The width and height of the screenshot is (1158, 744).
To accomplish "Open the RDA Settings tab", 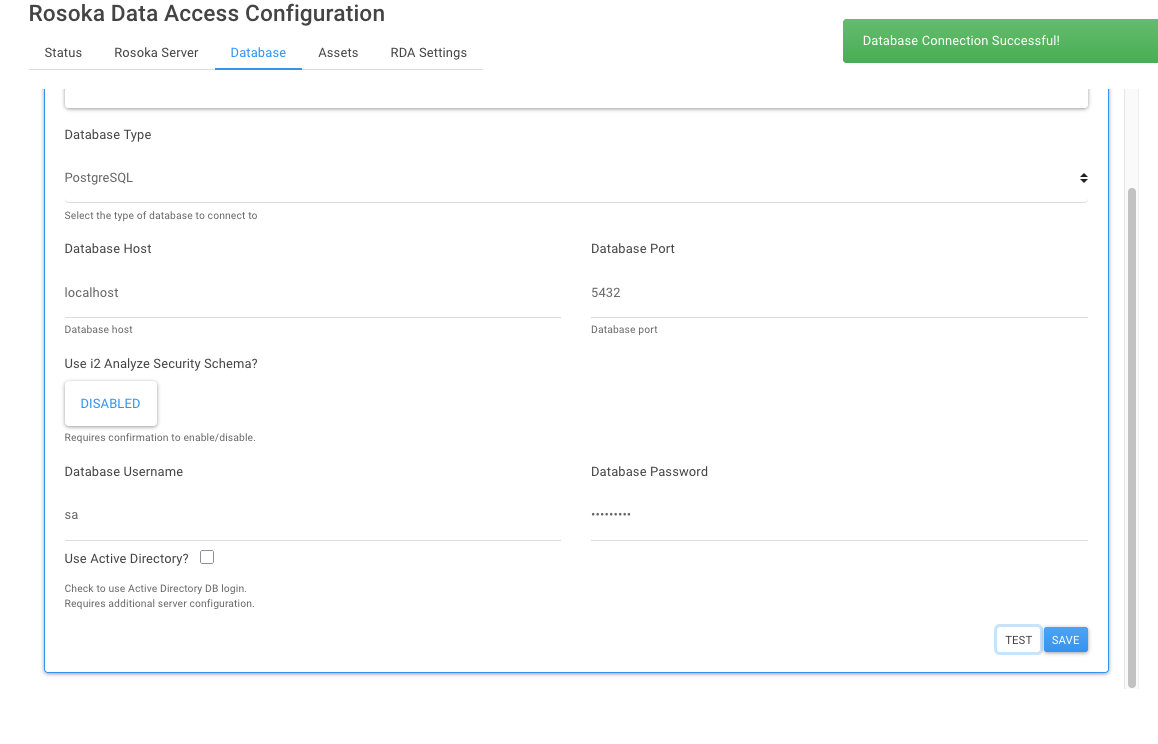I will (428, 52).
